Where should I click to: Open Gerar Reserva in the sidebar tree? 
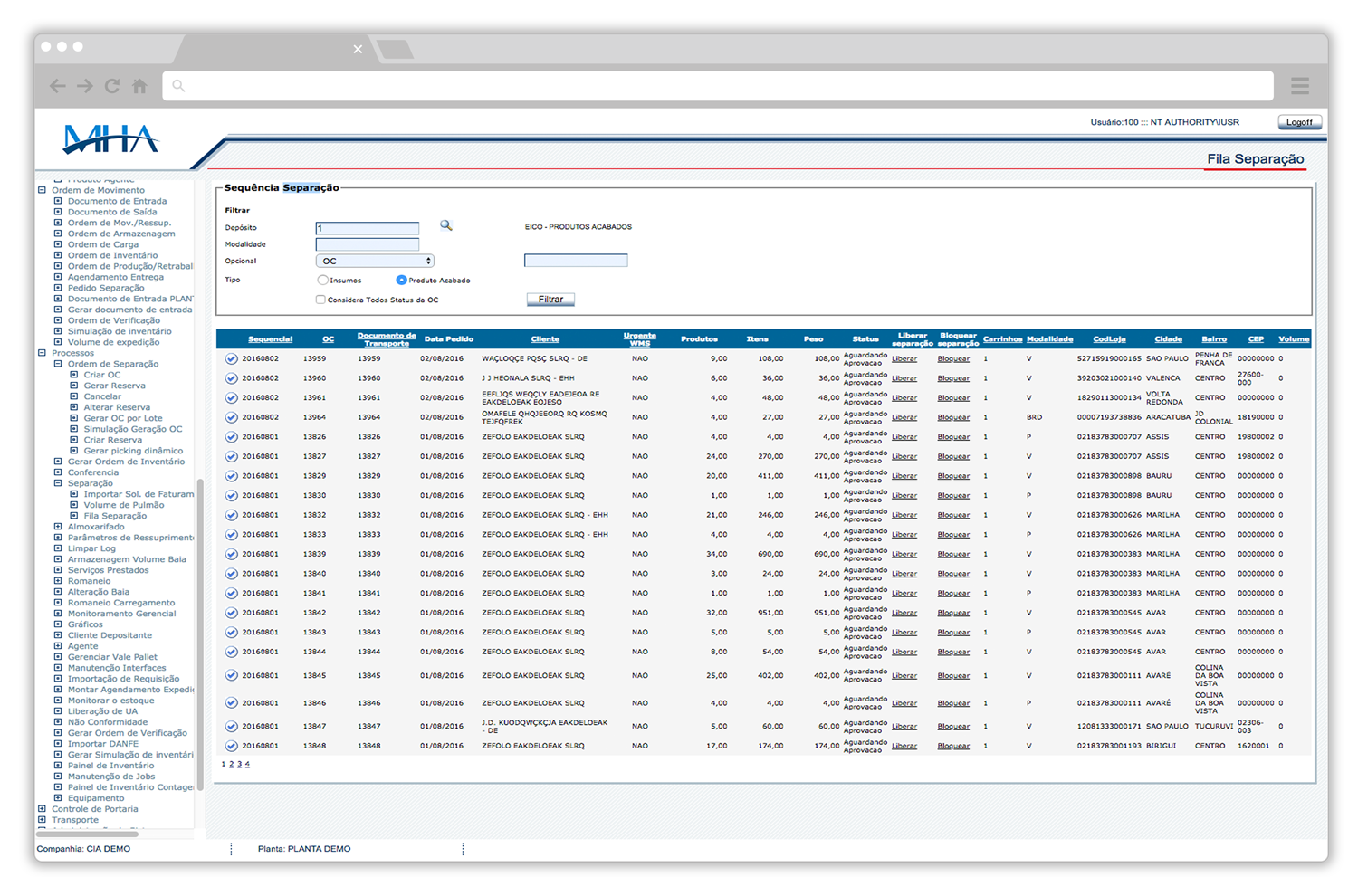114,386
